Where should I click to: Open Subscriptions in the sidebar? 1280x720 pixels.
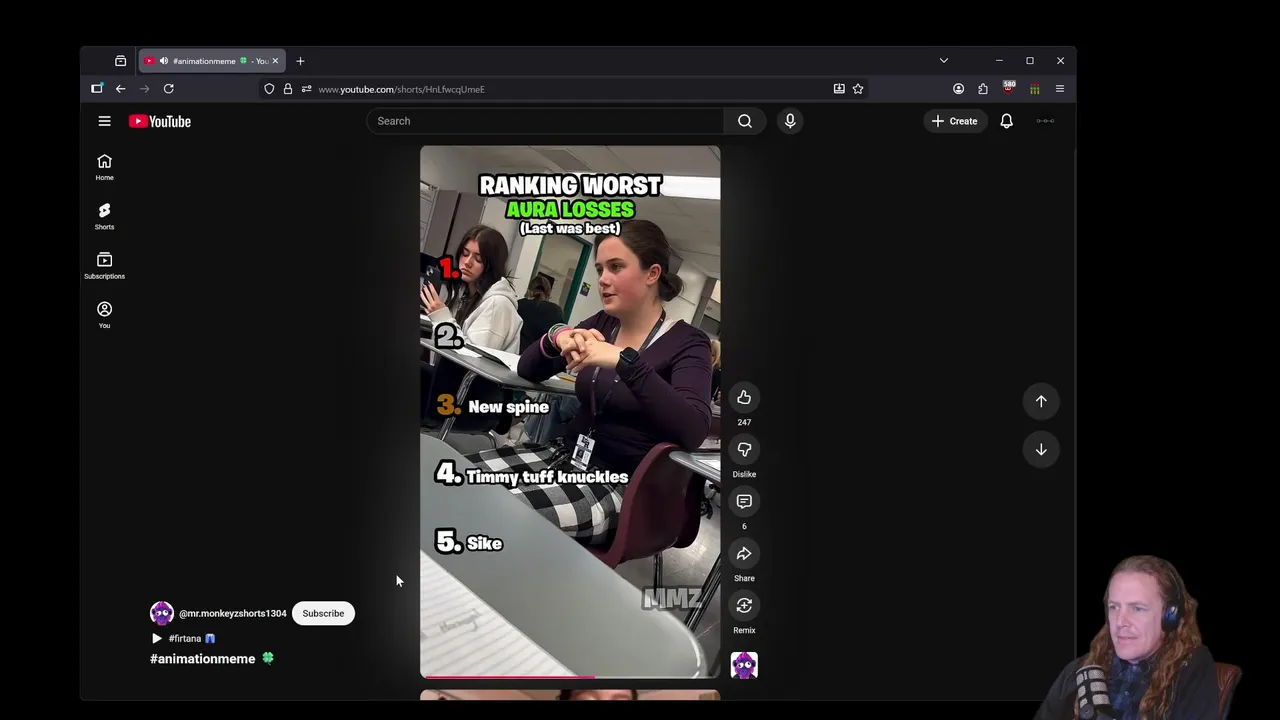104,265
